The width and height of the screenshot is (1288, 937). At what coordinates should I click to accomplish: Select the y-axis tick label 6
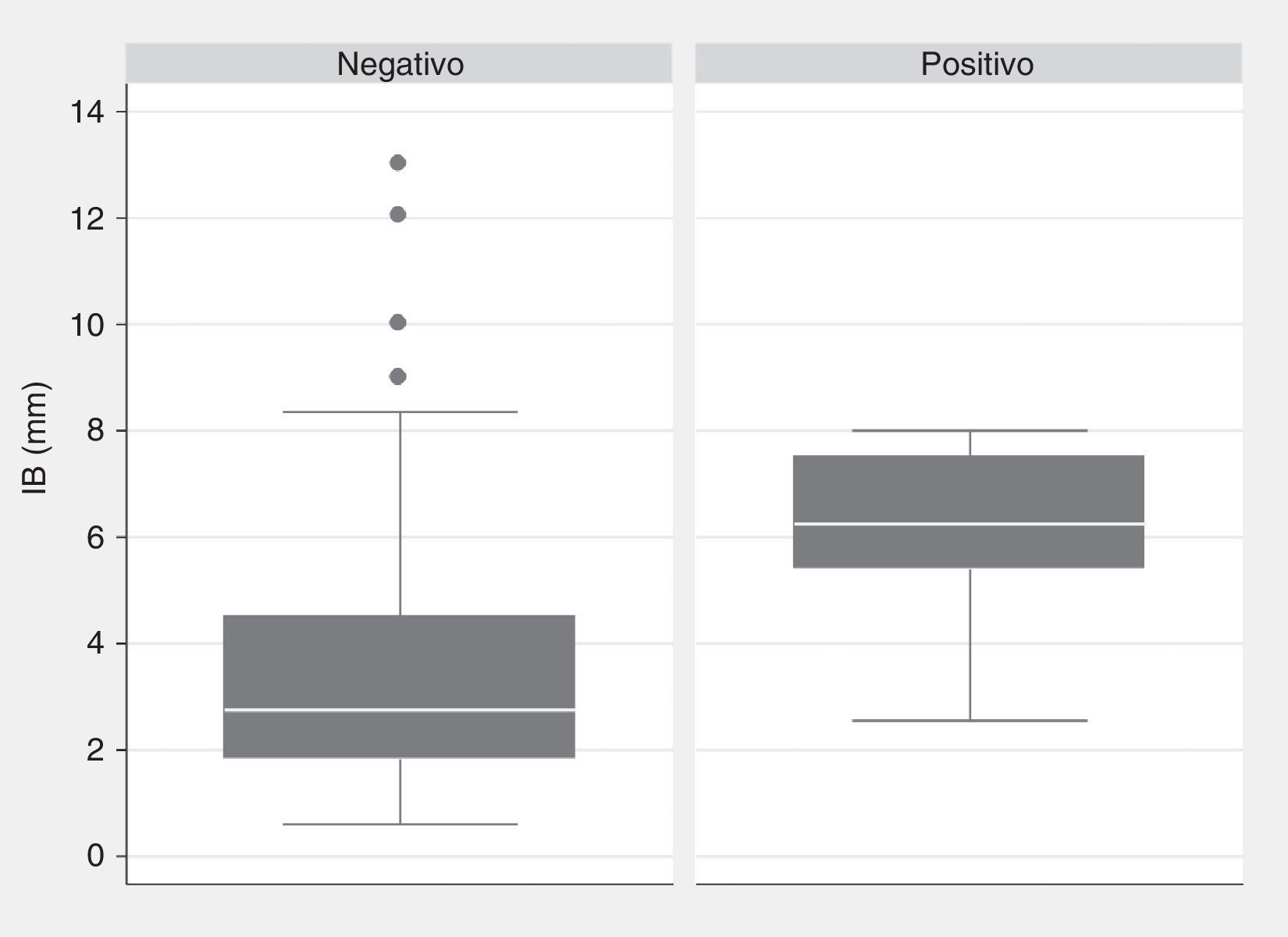(x=95, y=537)
